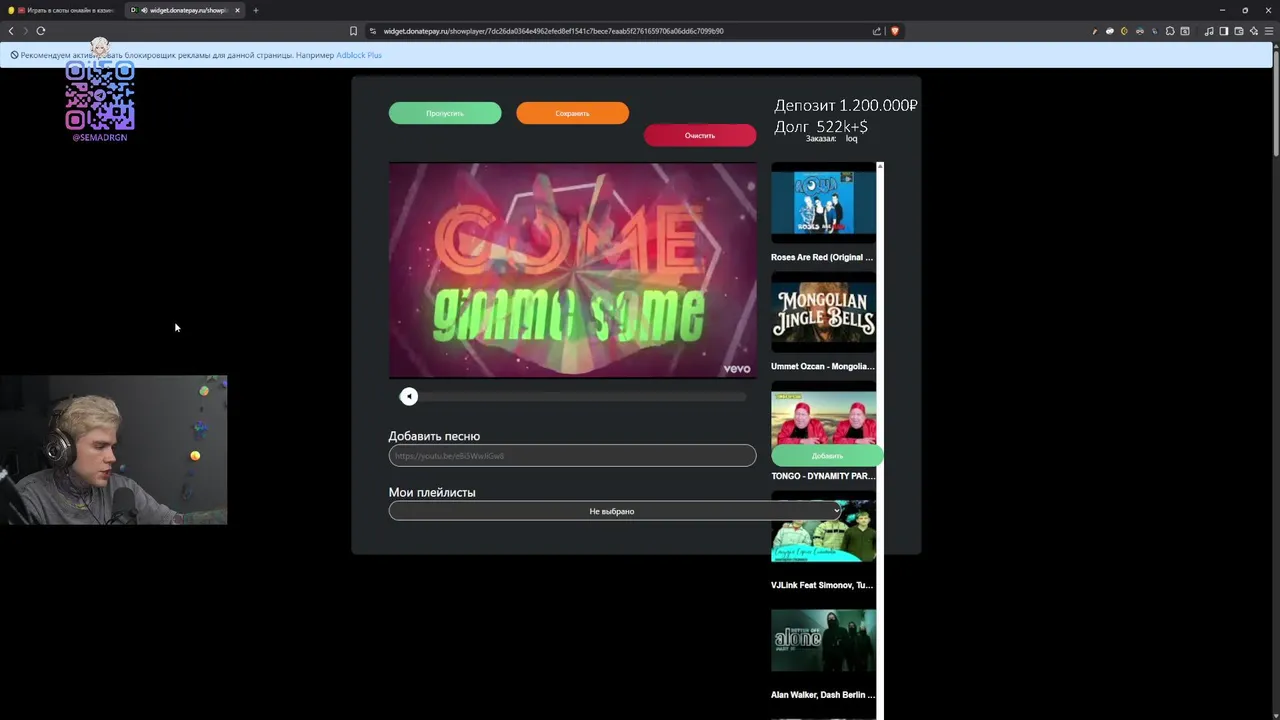
Task: Select the Mongolian Jingle Bells thumbnail
Action: pyautogui.click(x=823, y=312)
